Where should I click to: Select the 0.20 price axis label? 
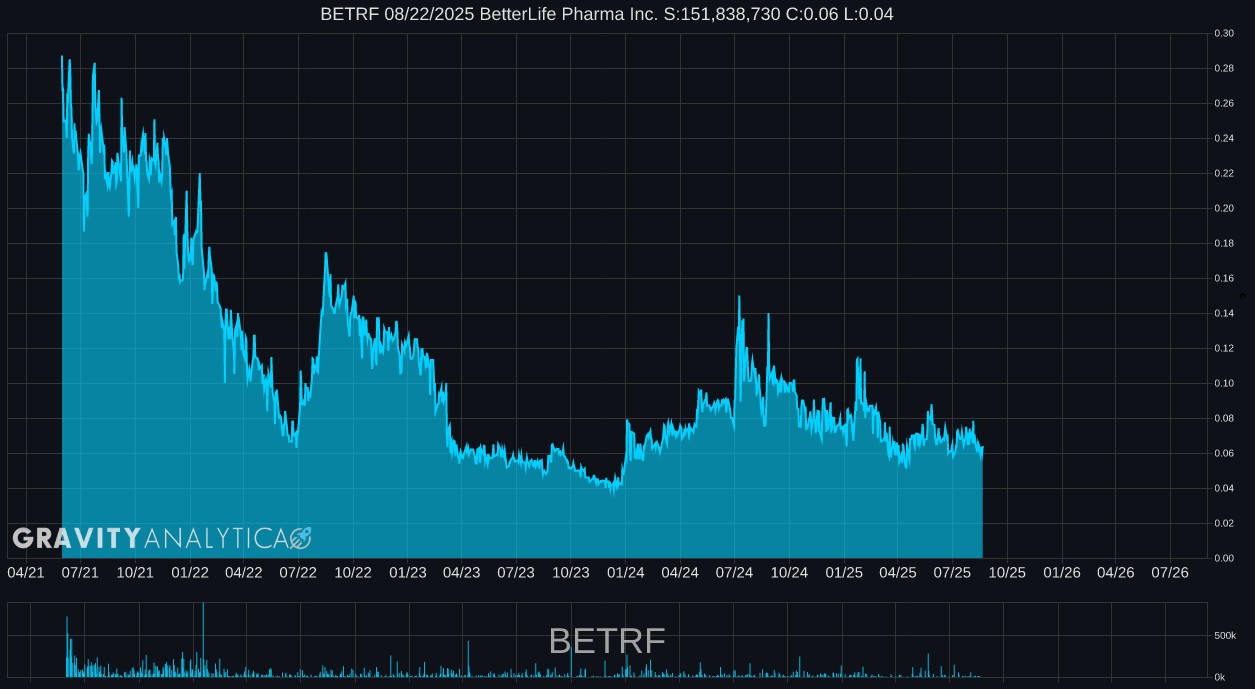[x=1224, y=208]
